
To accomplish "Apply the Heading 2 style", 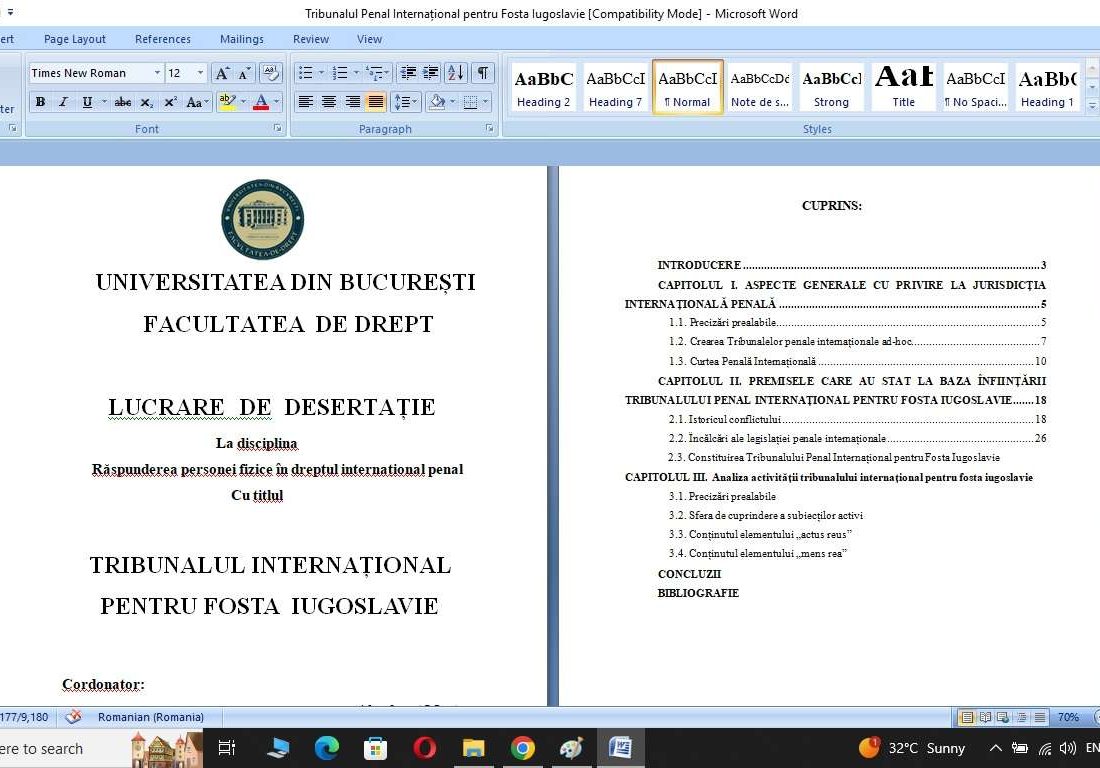I will point(543,87).
